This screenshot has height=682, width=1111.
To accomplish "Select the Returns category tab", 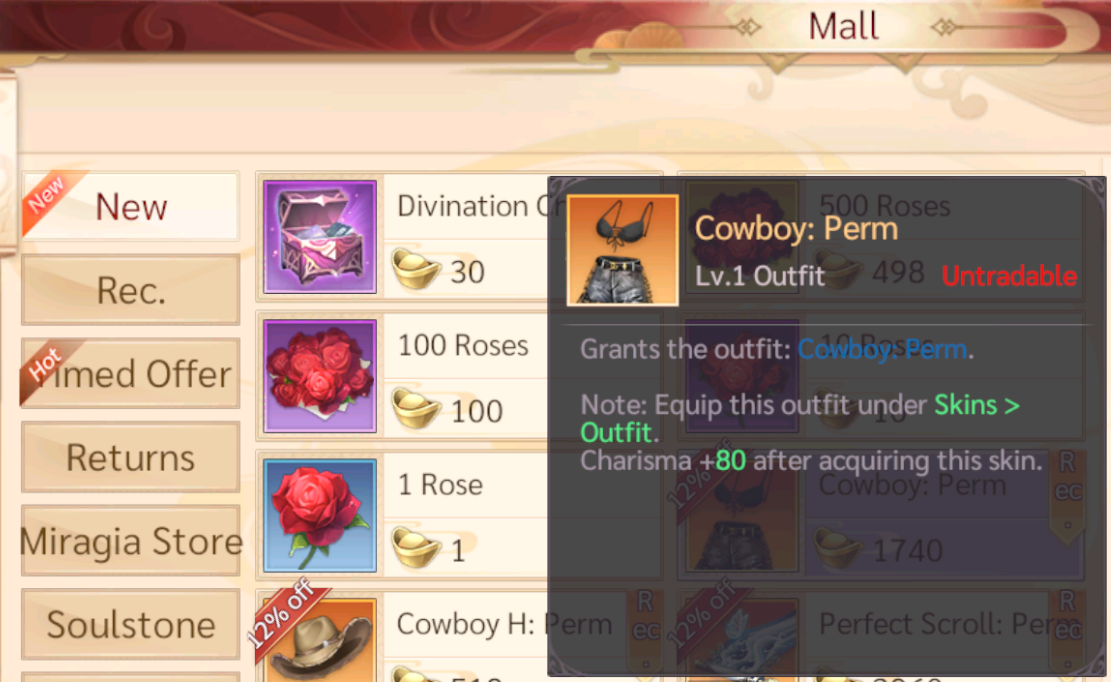I will [x=130, y=457].
